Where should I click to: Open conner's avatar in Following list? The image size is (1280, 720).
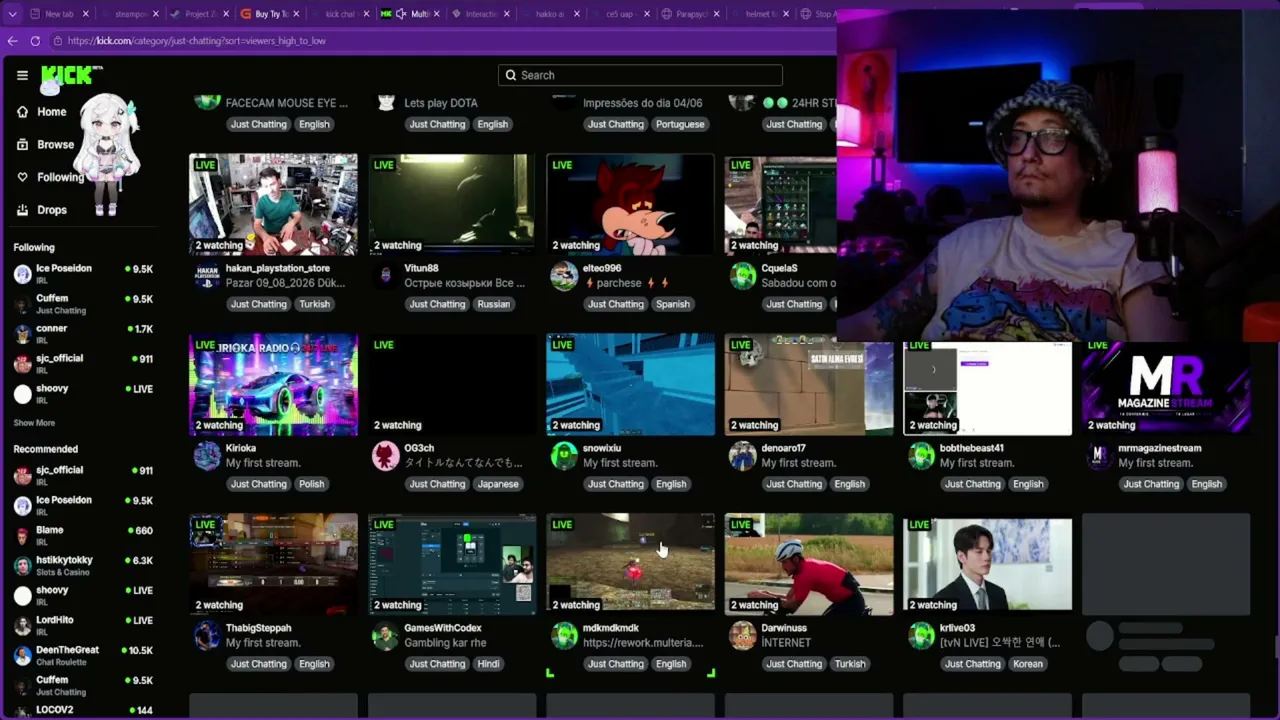pos(23,334)
